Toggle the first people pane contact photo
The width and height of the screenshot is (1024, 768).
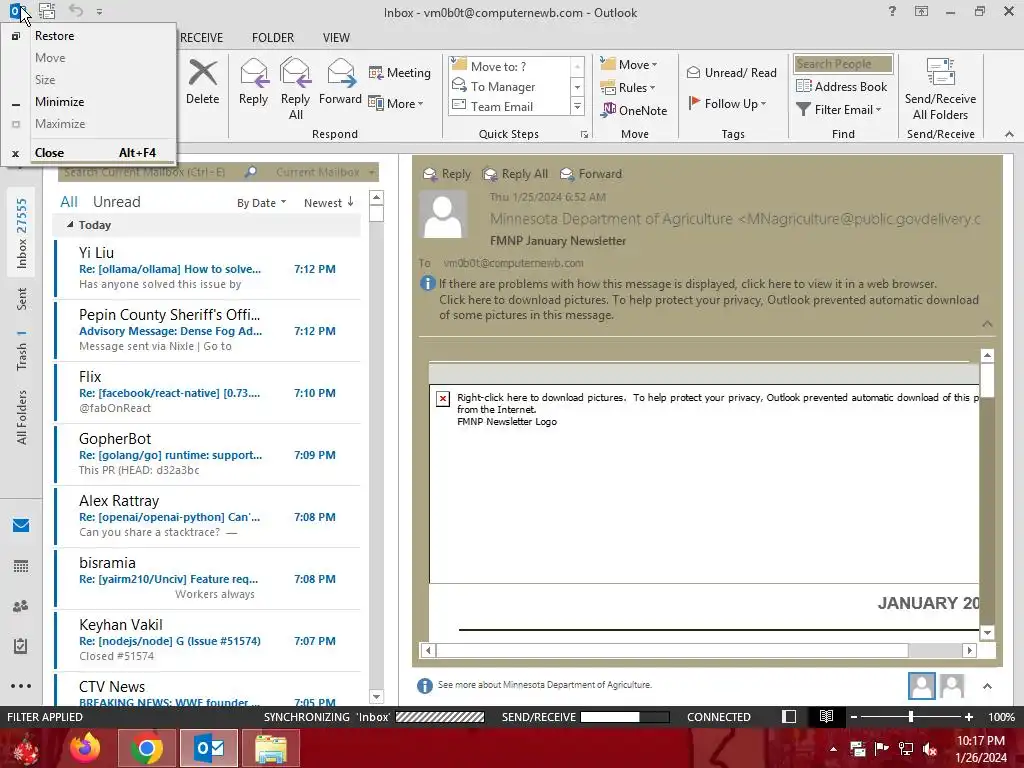(921, 686)
